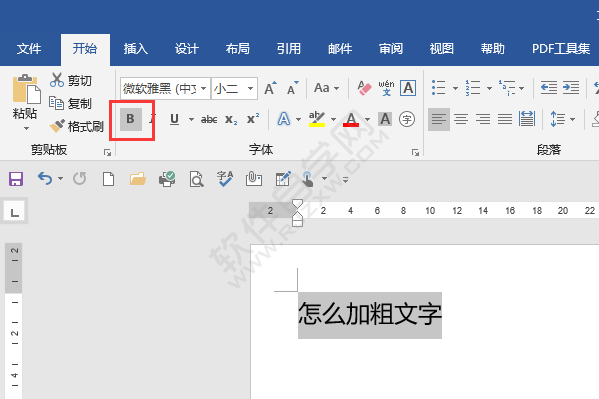Switch to 引用 tab

289,49
